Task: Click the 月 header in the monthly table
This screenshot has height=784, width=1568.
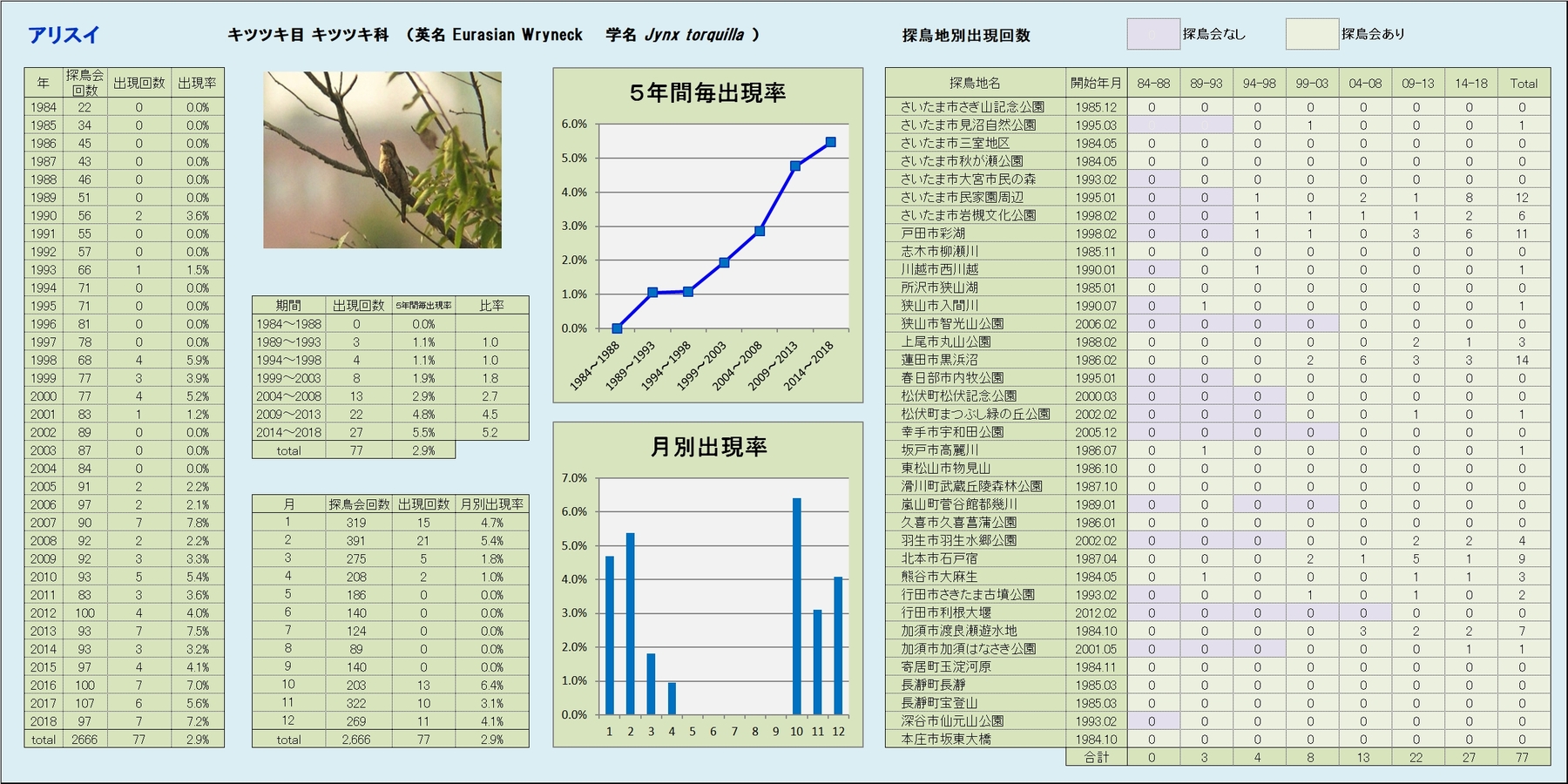Action: (288, 504)
